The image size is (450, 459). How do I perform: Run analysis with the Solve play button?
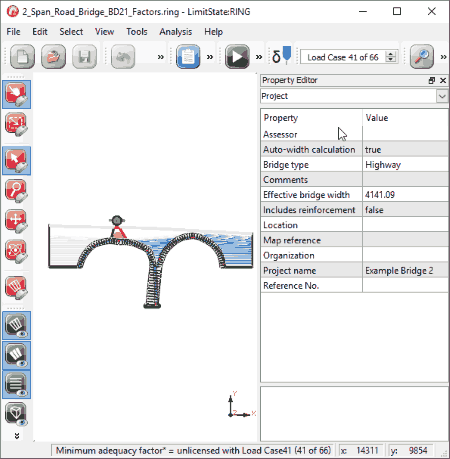coord(237,57)
